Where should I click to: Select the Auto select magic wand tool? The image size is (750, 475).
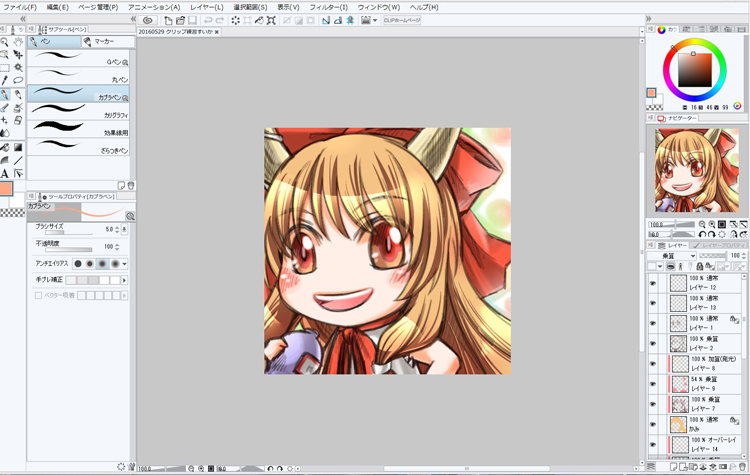[18, 67]
